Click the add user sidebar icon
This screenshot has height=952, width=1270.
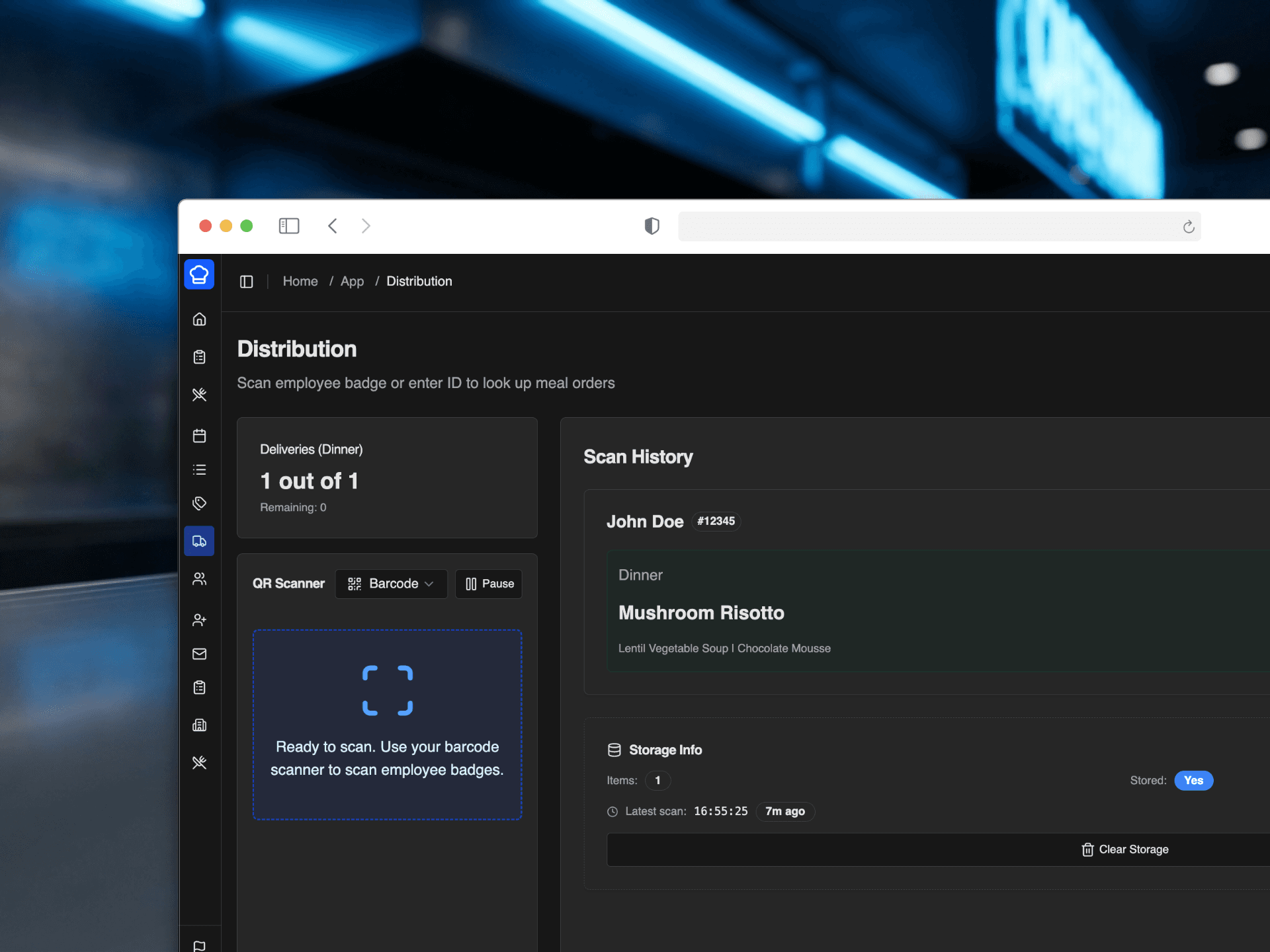click(x=199, y=619)
